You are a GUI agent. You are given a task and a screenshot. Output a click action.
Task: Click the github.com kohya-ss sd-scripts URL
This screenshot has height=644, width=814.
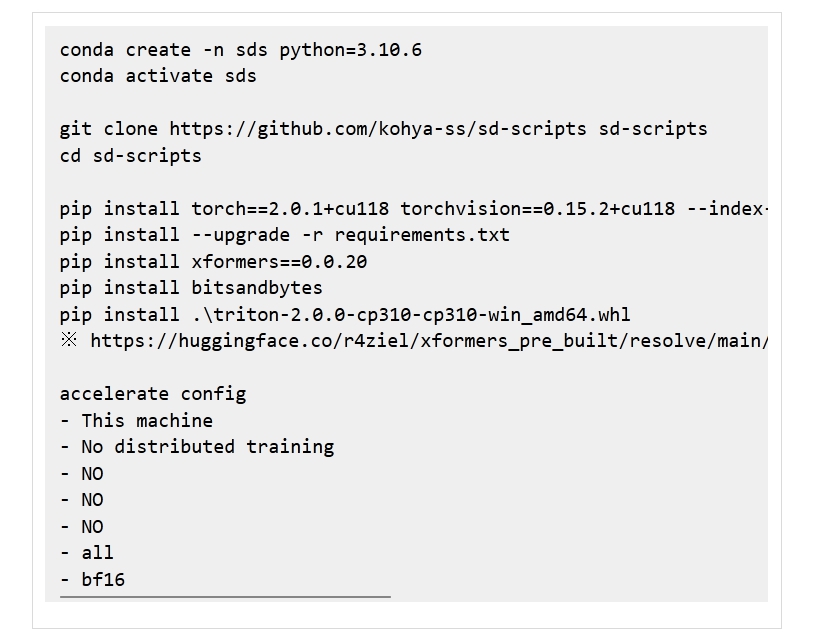(x=377, y=129)
